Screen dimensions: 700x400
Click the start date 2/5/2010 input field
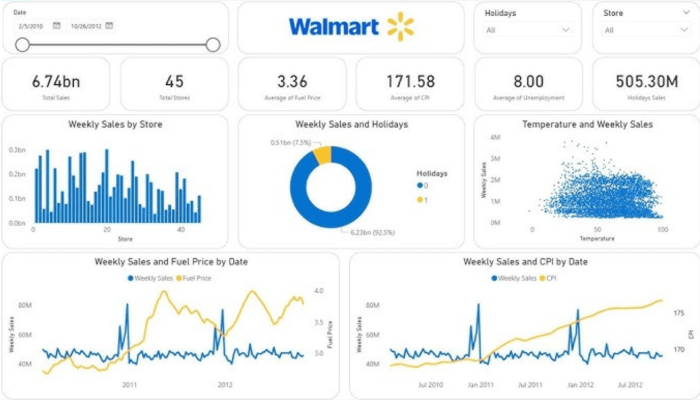point(38,26)
